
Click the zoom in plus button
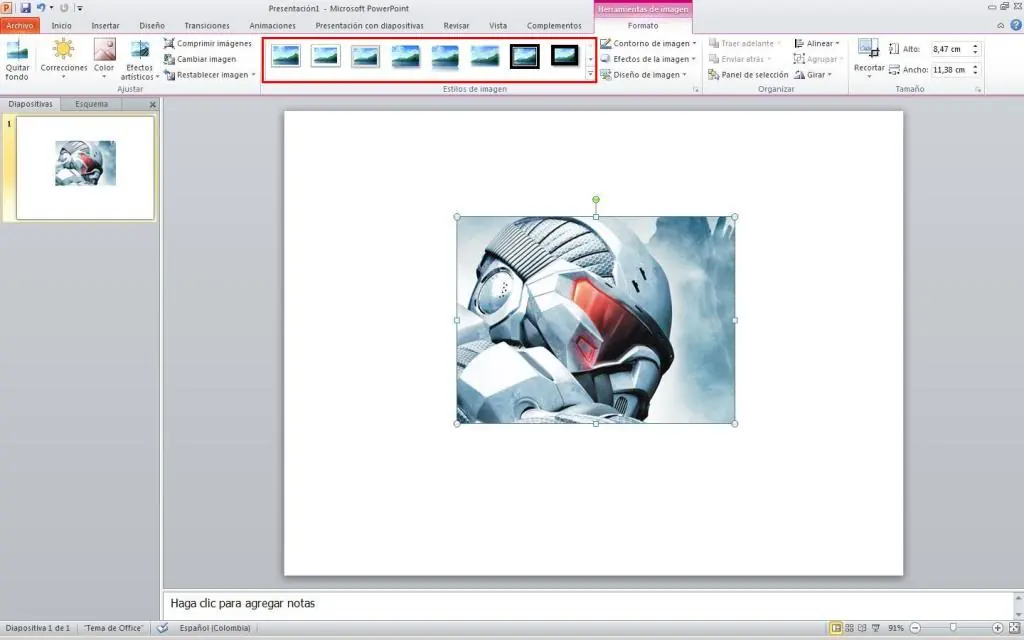click(x=997, y=628)
